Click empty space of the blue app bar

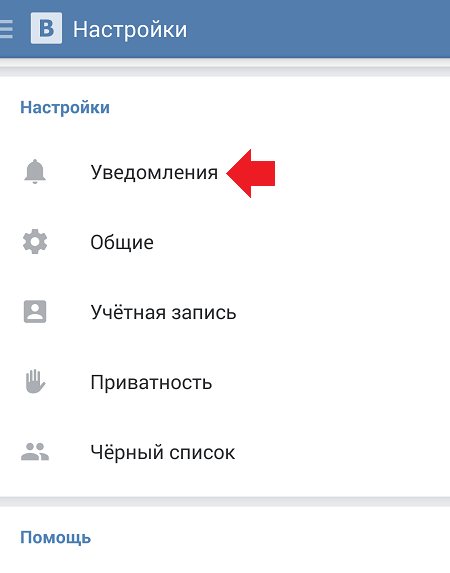(x=318, y=29)
